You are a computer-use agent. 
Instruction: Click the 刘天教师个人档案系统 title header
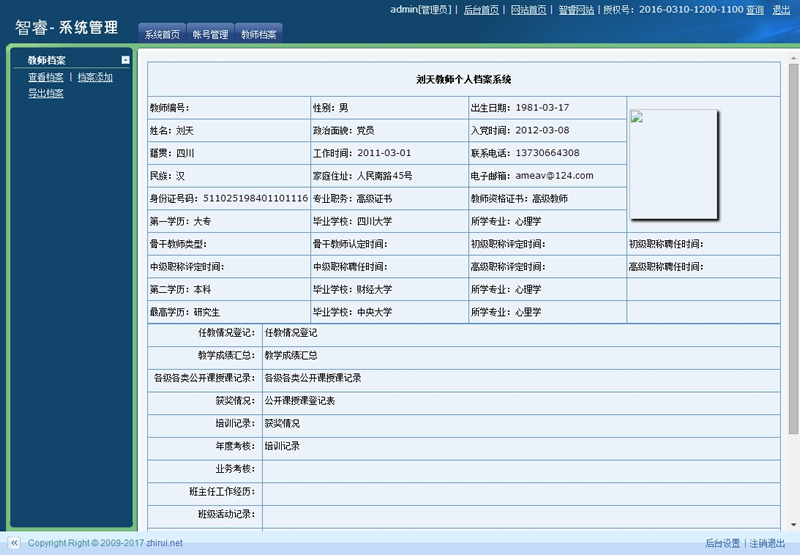pyautogui.click(x=463, y=79)
